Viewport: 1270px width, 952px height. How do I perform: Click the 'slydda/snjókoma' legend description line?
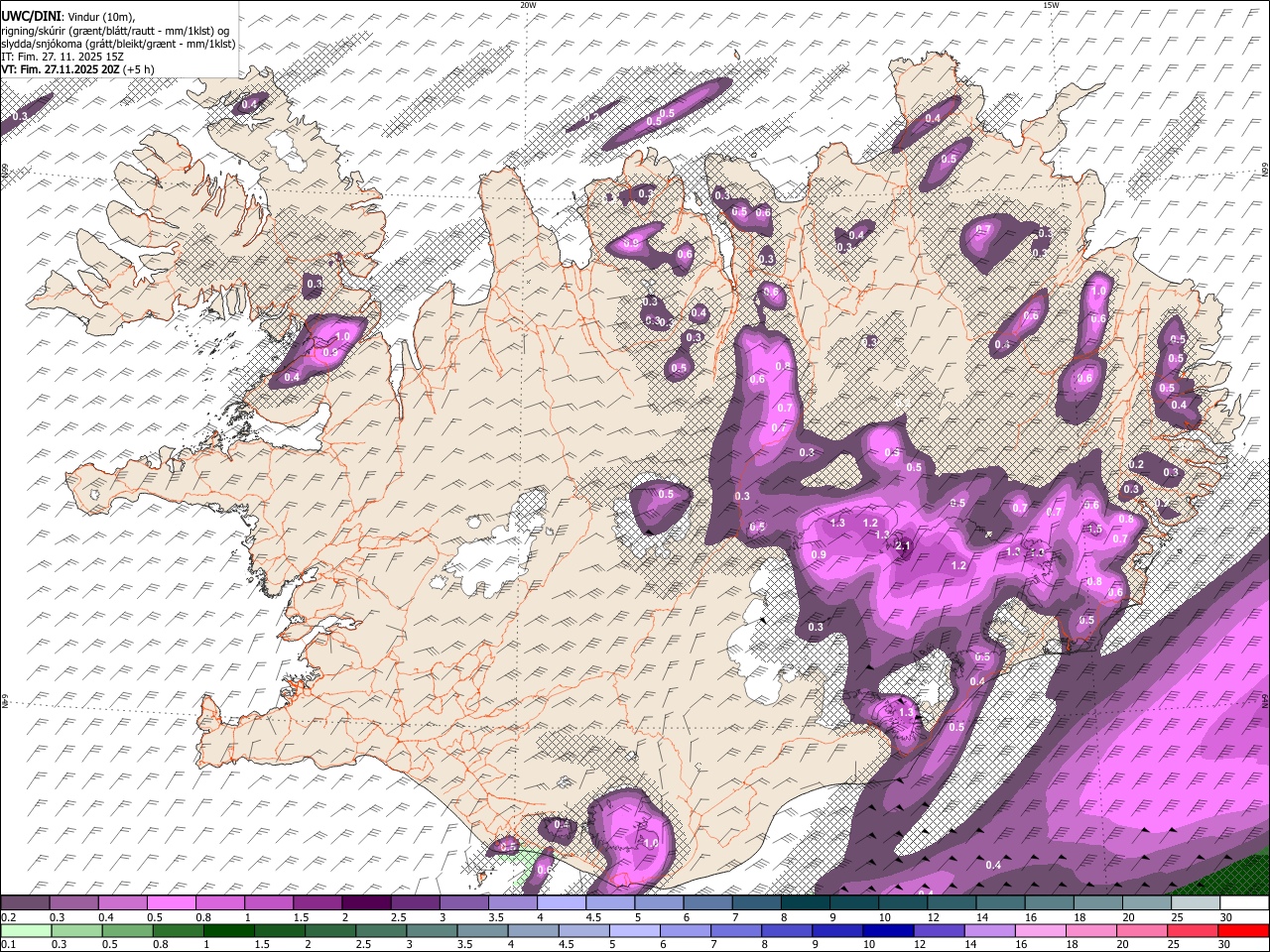[x=118, y=44]
